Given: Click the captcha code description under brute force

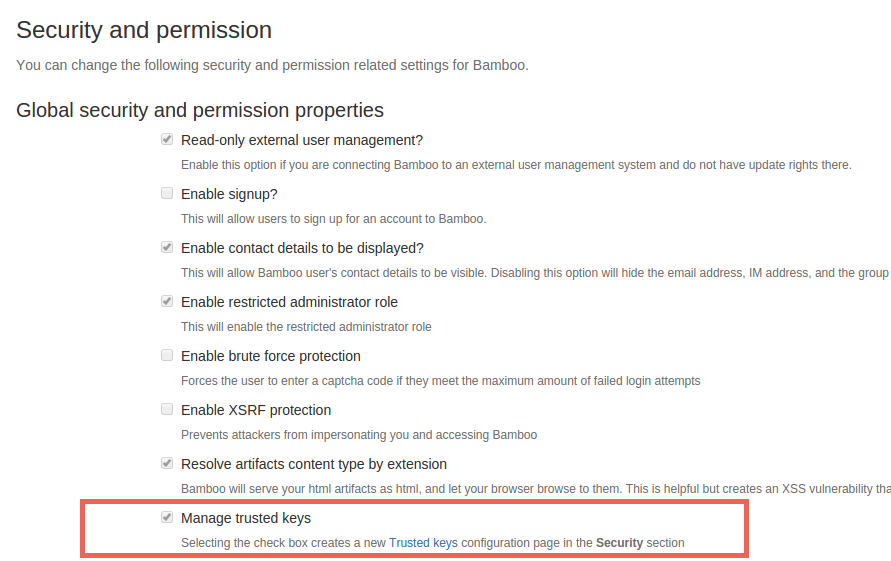Looking at the screenshot, I should point(440,381).
